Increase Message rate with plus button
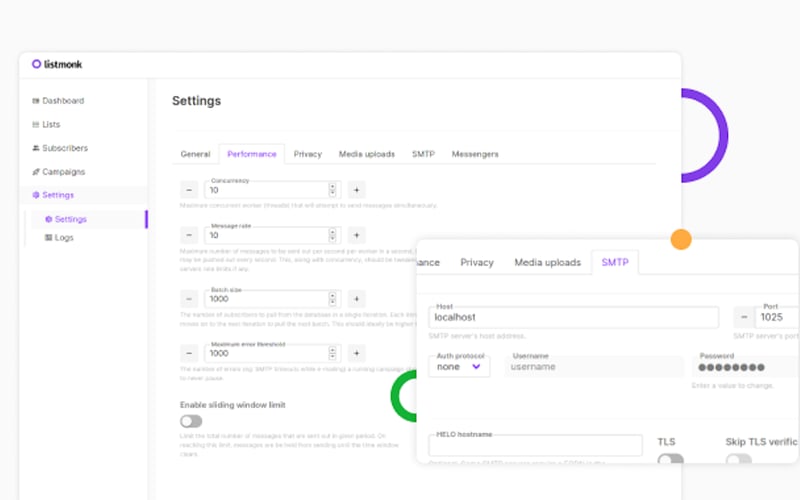 click(357, 235)
